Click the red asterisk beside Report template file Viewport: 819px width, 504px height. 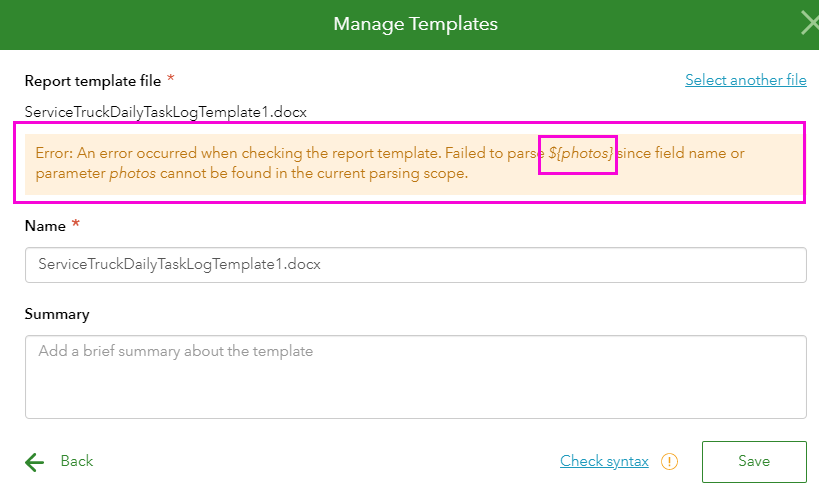click(x=171, y=79)
